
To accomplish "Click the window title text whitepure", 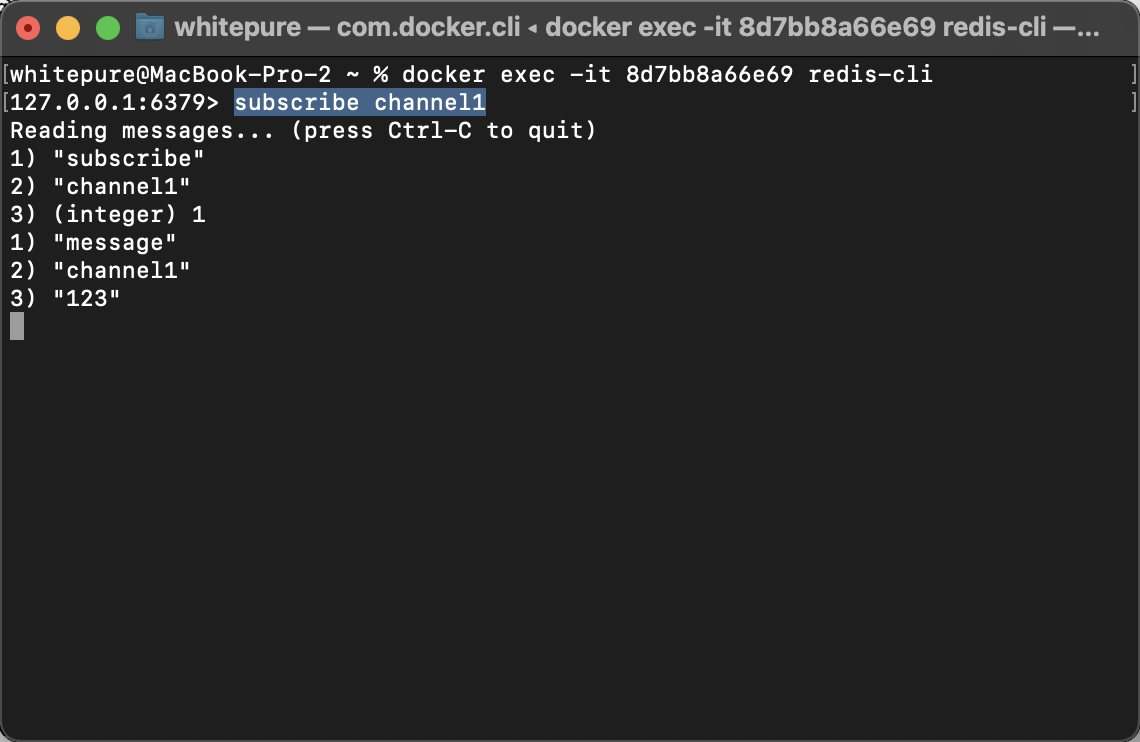I will pyautogui.click(x=238, y=28).
